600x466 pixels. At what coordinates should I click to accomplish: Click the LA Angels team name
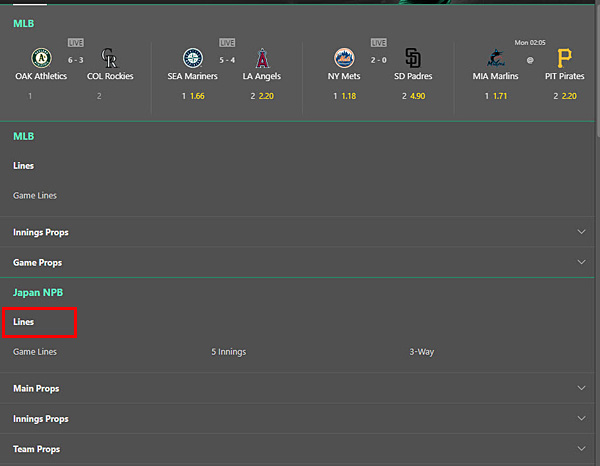coord(262,76)
